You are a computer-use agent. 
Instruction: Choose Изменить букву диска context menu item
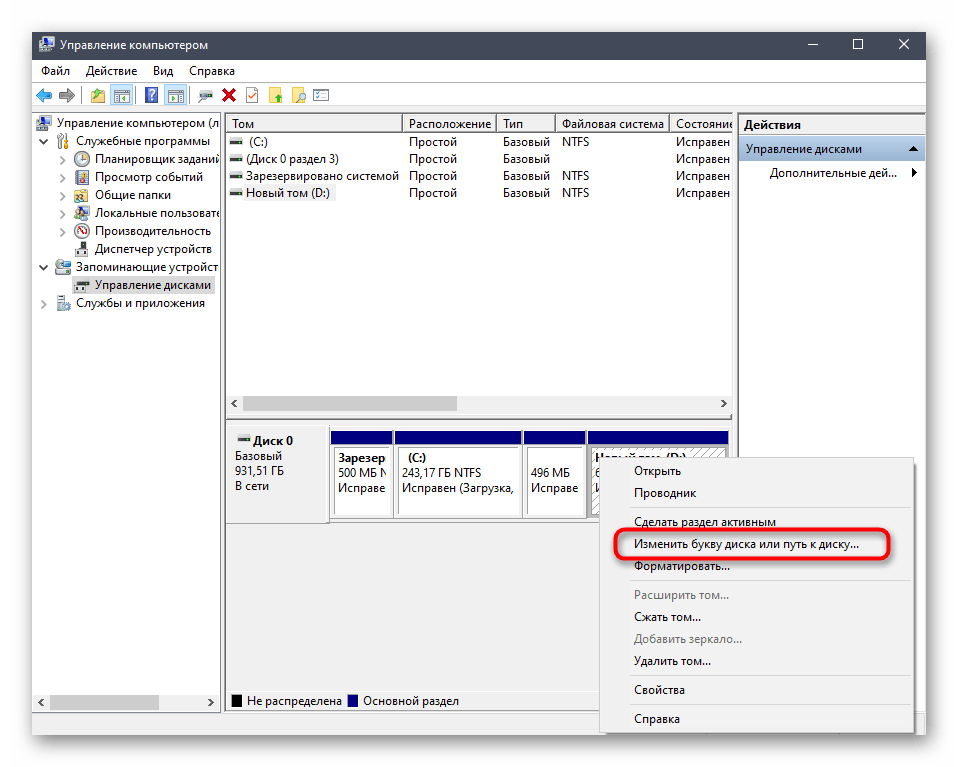pos(745,545)
